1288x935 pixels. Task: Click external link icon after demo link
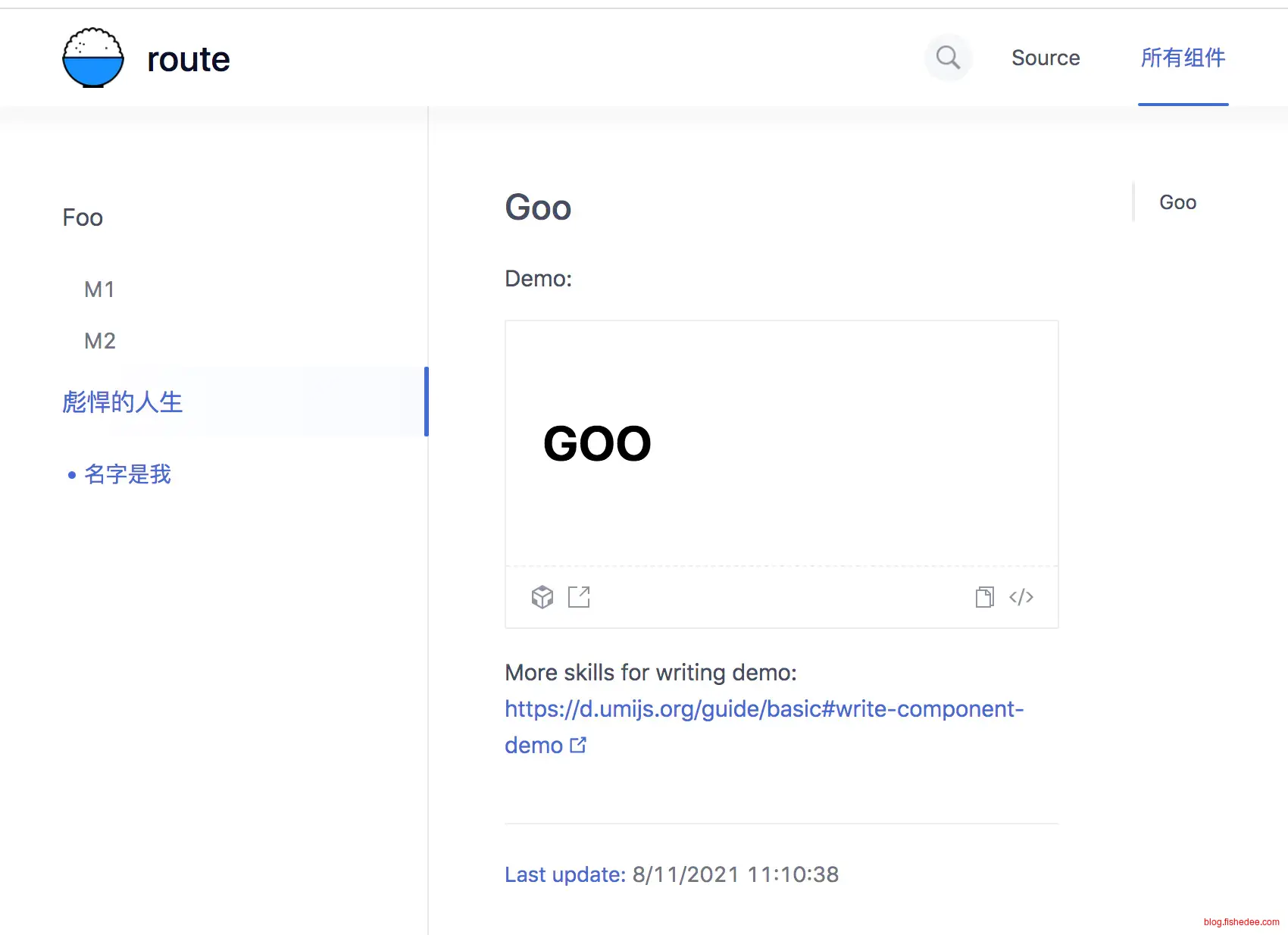click(578, 745)
